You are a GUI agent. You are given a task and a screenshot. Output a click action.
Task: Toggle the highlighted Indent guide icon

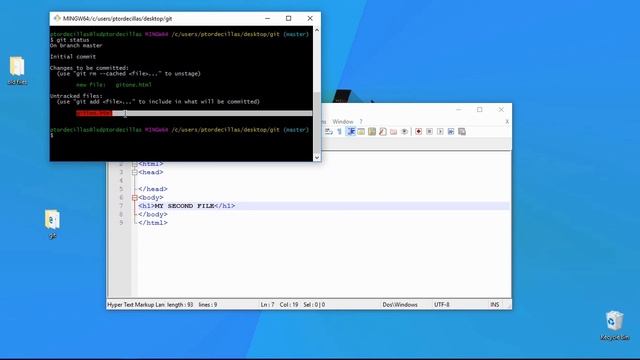(351, 131)
